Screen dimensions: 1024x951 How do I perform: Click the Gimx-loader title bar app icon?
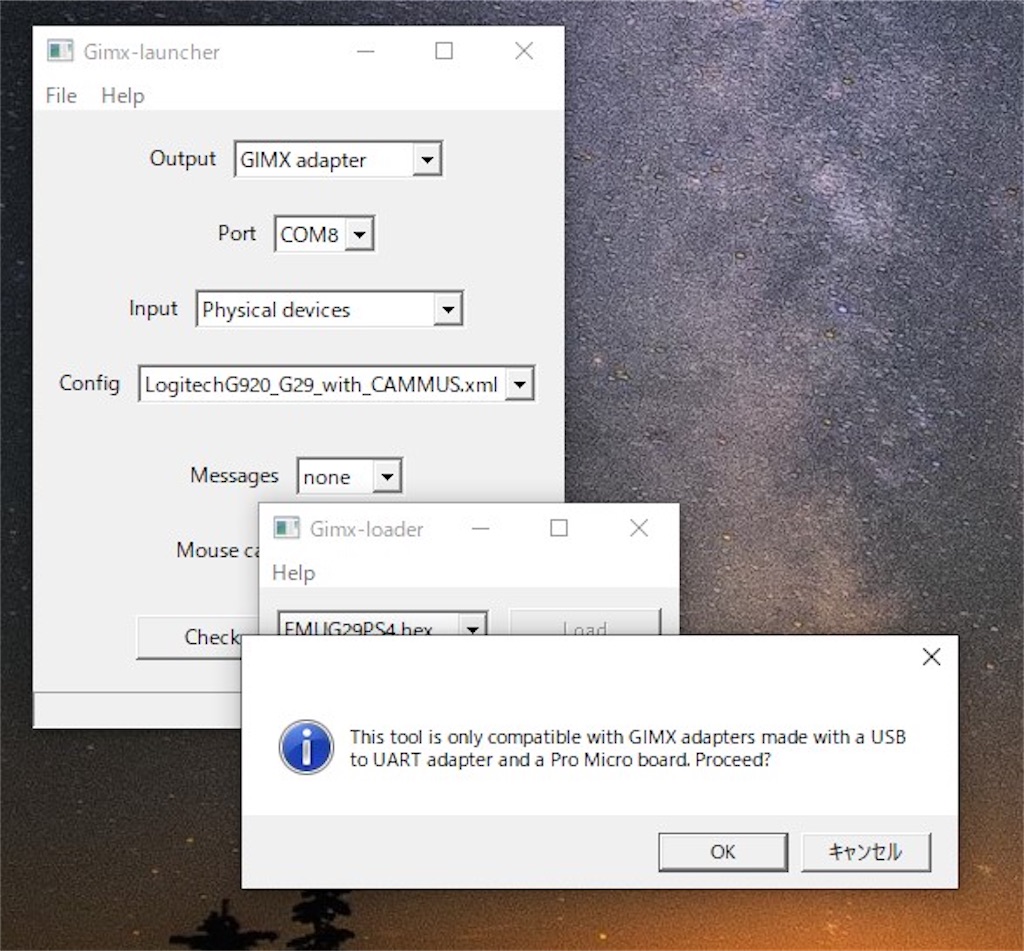[286, 528]
